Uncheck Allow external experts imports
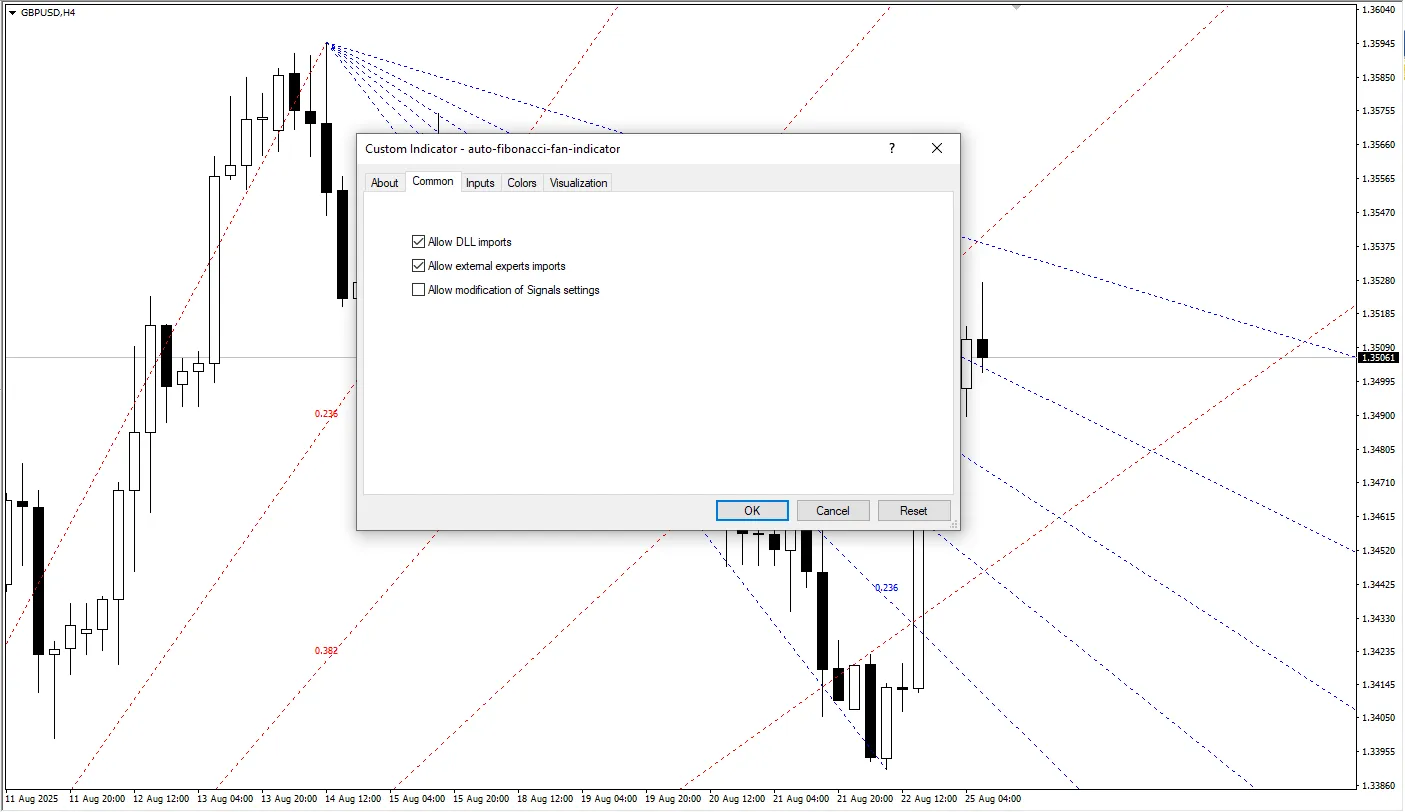This screenshot has width=1405, height=812. [x=418, y=265]
